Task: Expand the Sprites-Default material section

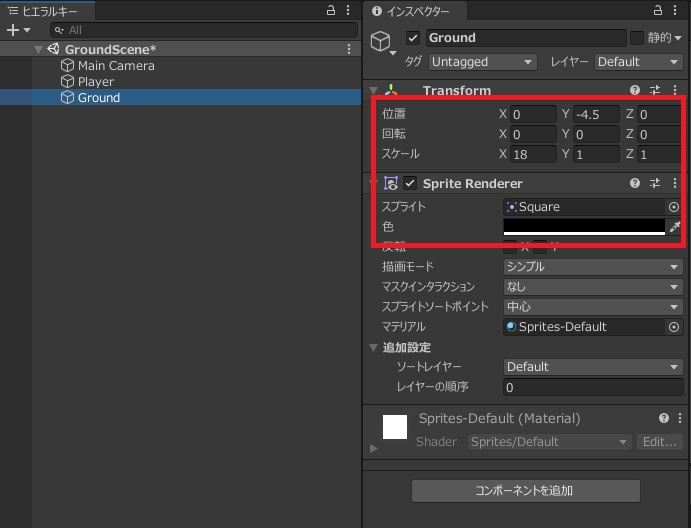Action: [x=374, y=448]
